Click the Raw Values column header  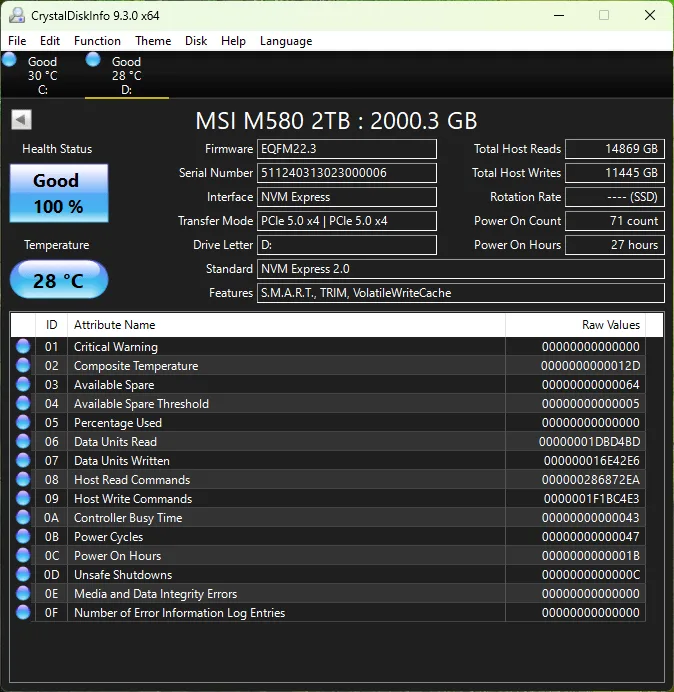pyautogui.click(x=575, y=325)
